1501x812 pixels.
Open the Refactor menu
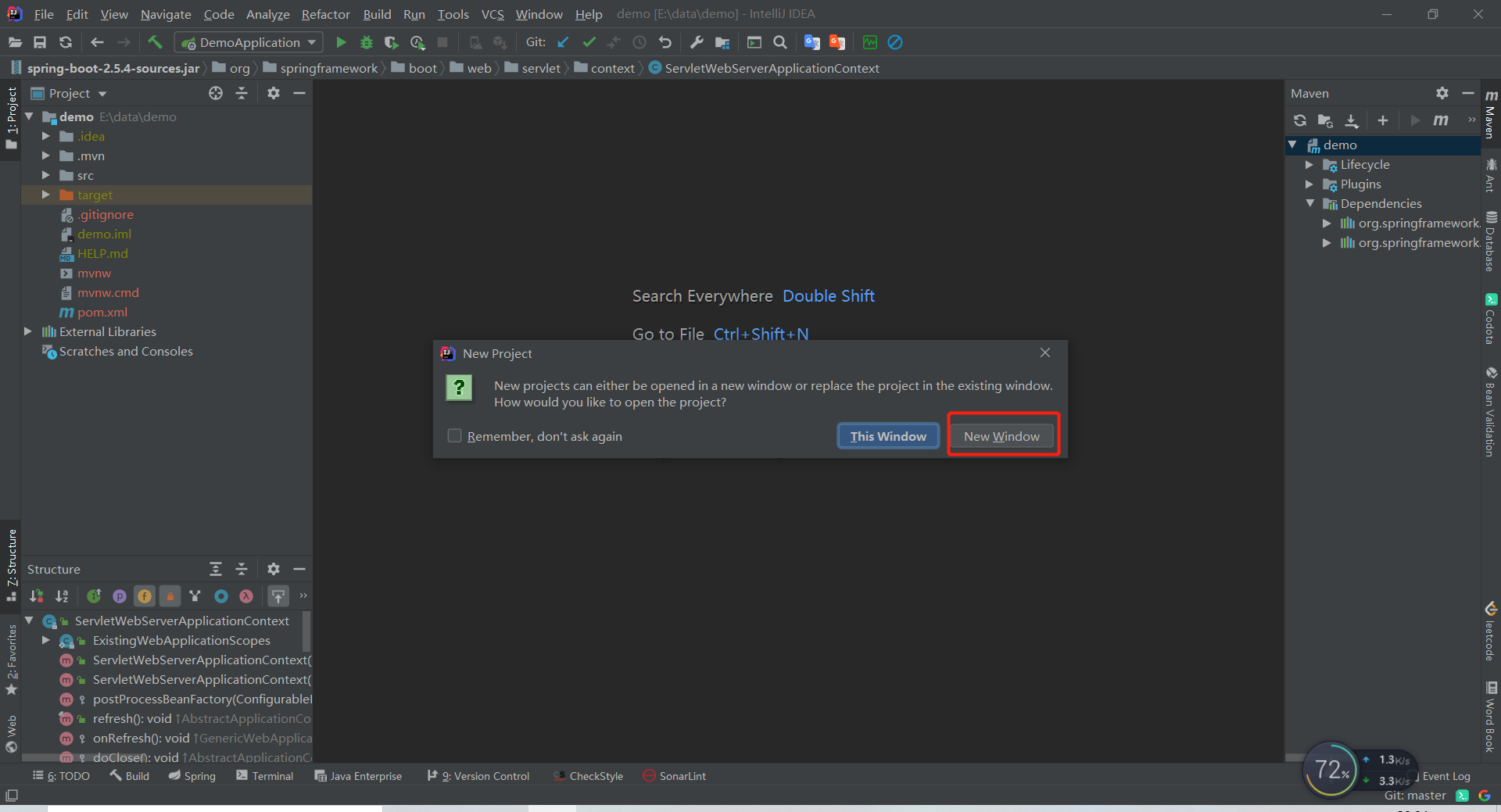pyautogui.click(x=326, y=14)
